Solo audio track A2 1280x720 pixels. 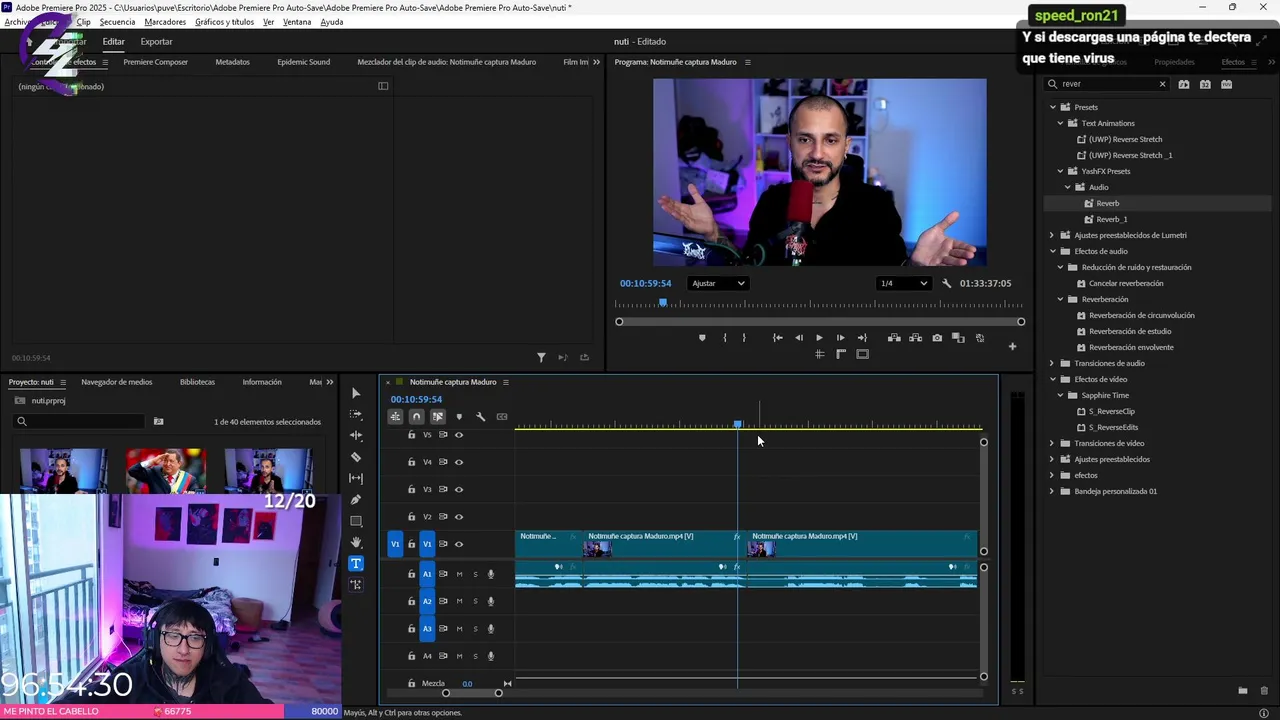click(475, 601)
